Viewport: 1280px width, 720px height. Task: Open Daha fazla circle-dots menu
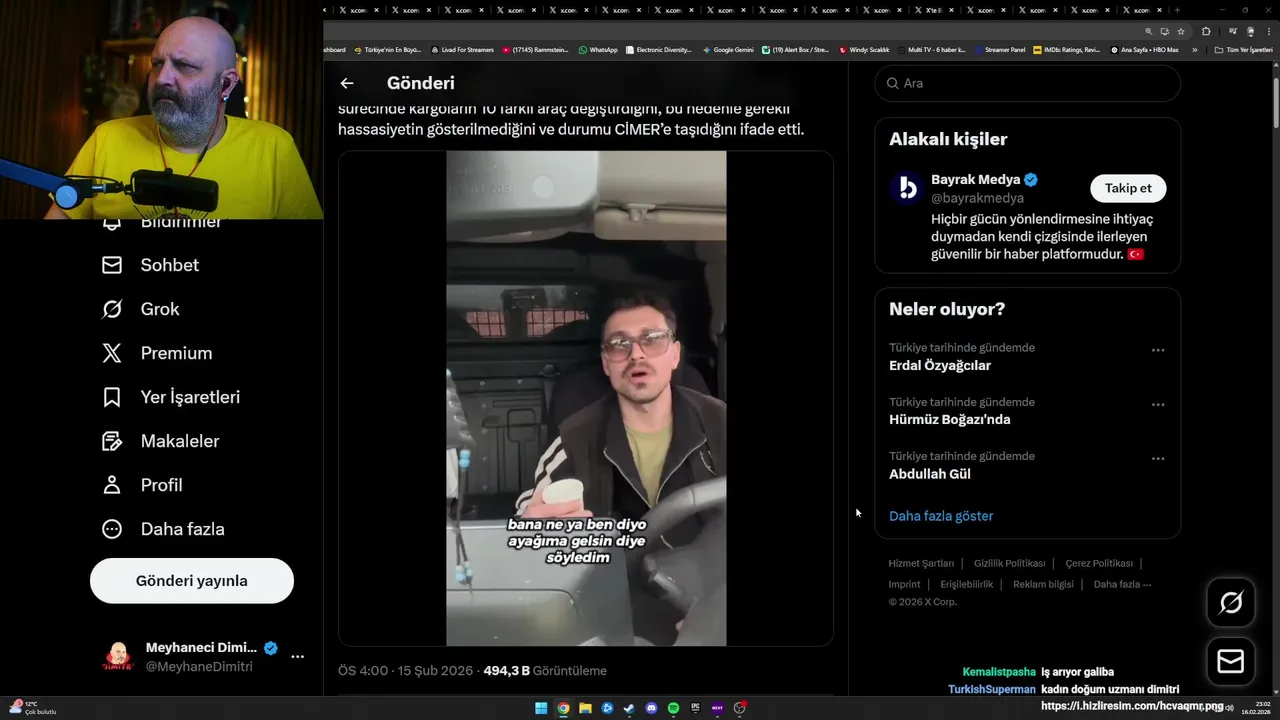point(163,529)
